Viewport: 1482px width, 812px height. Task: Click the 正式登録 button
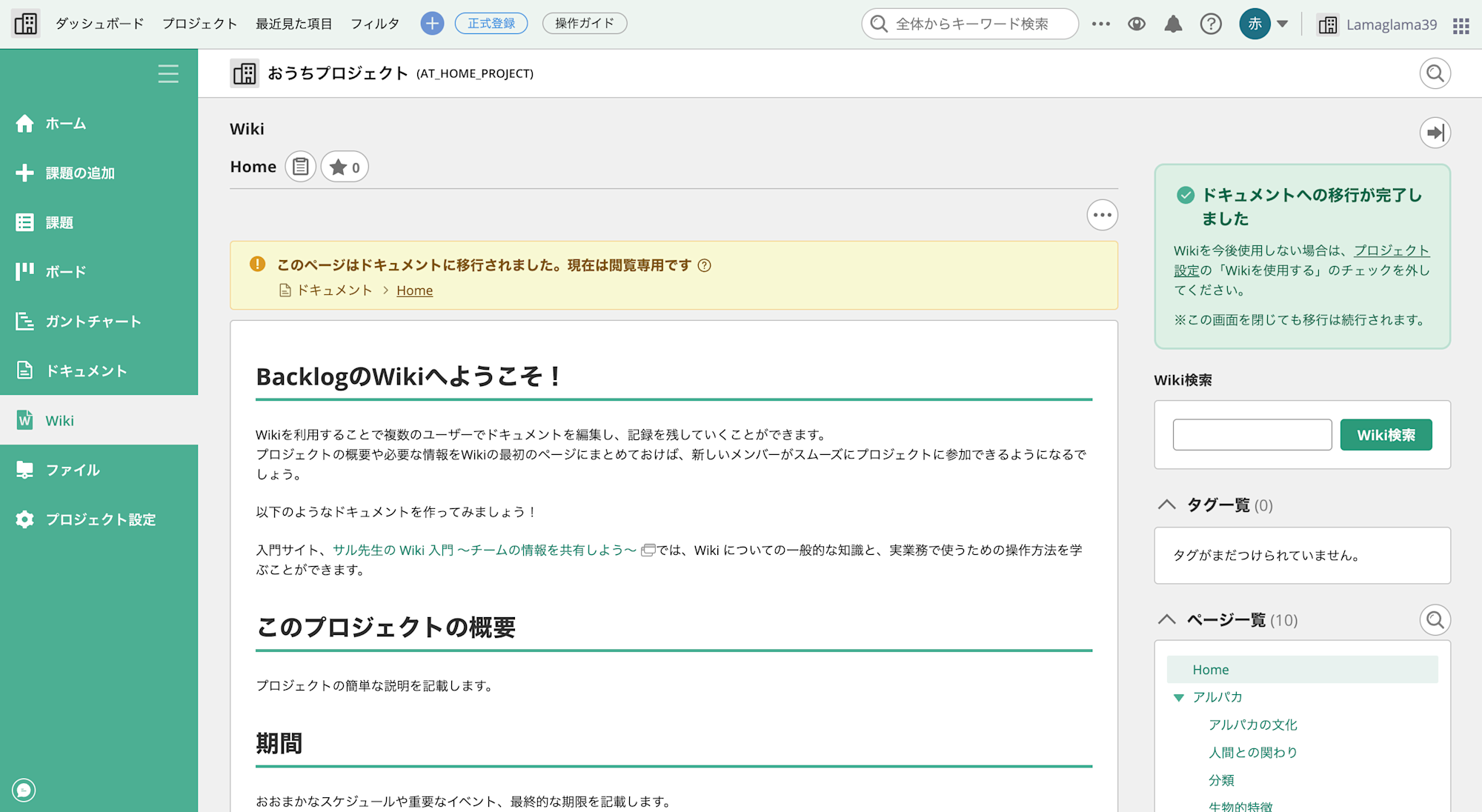[491, 23]
